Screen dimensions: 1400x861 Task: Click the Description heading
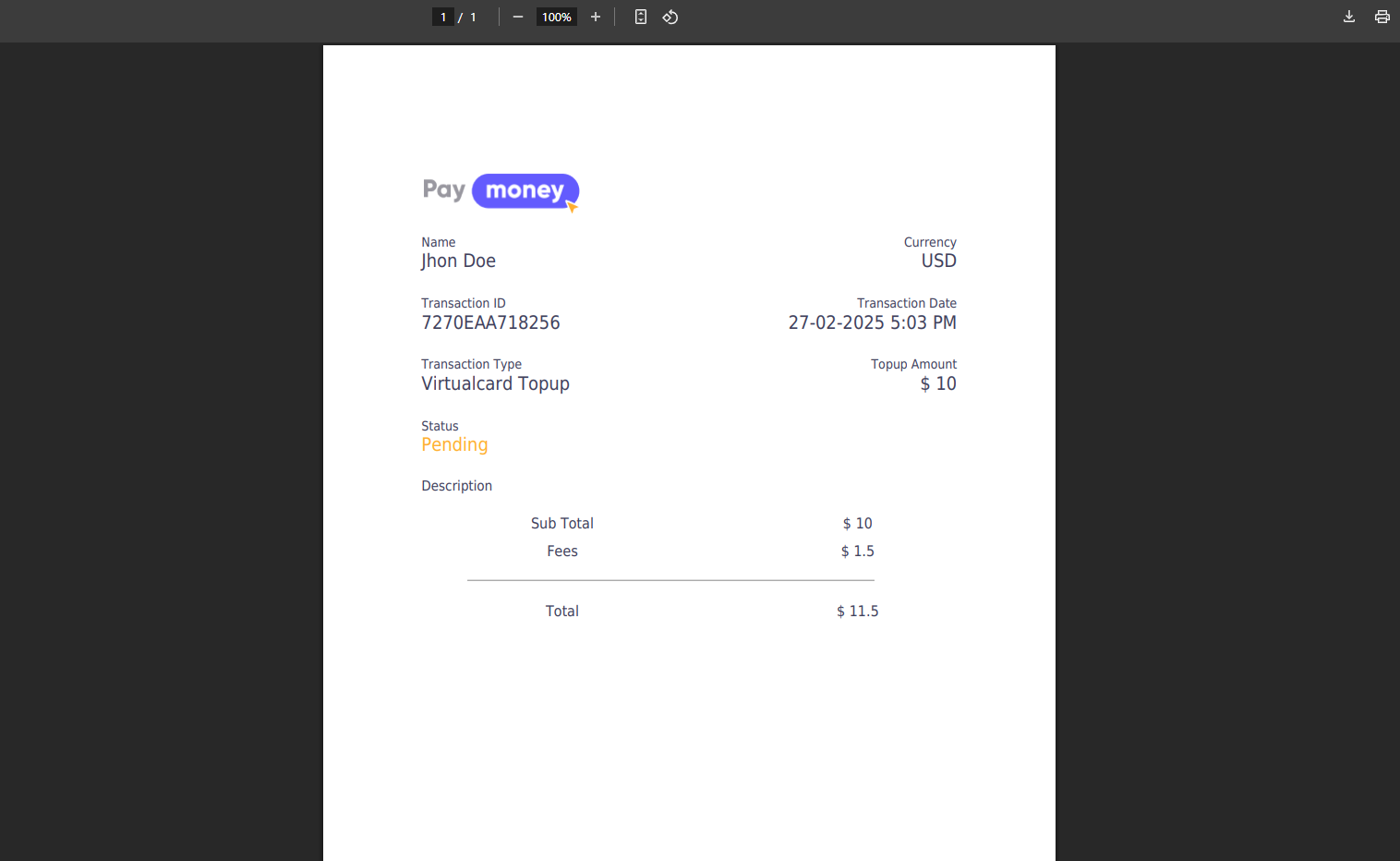tap(456, 486)
